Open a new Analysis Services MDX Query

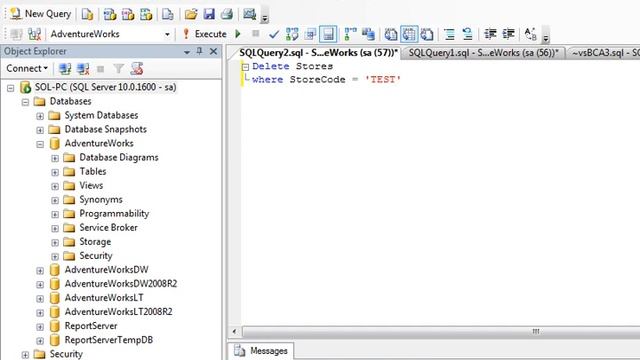pos(110,14)
